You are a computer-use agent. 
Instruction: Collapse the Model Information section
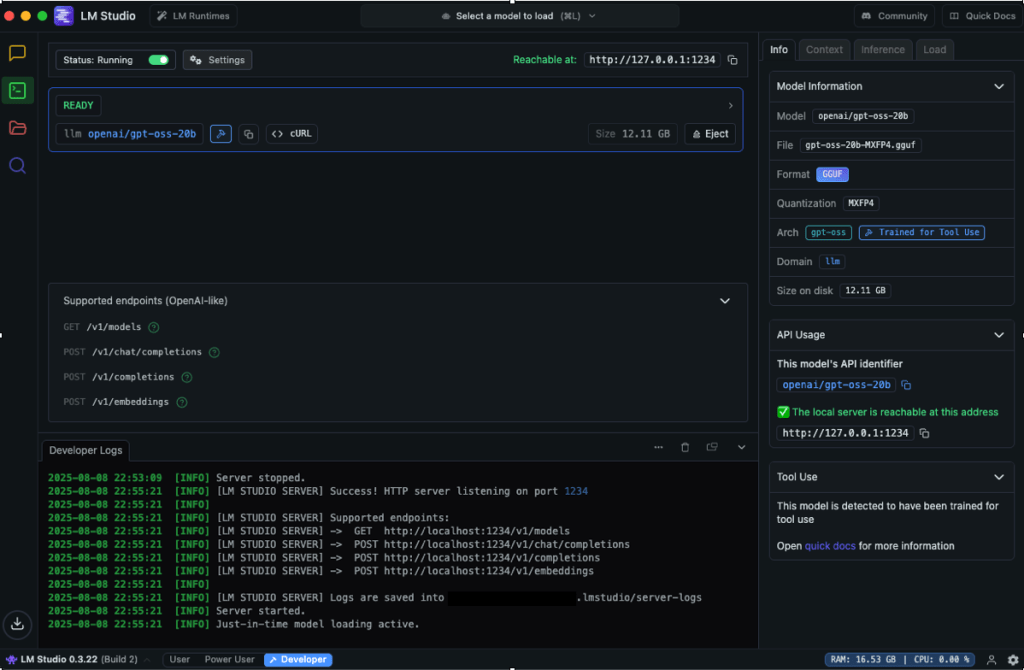[x=998, y=86]
